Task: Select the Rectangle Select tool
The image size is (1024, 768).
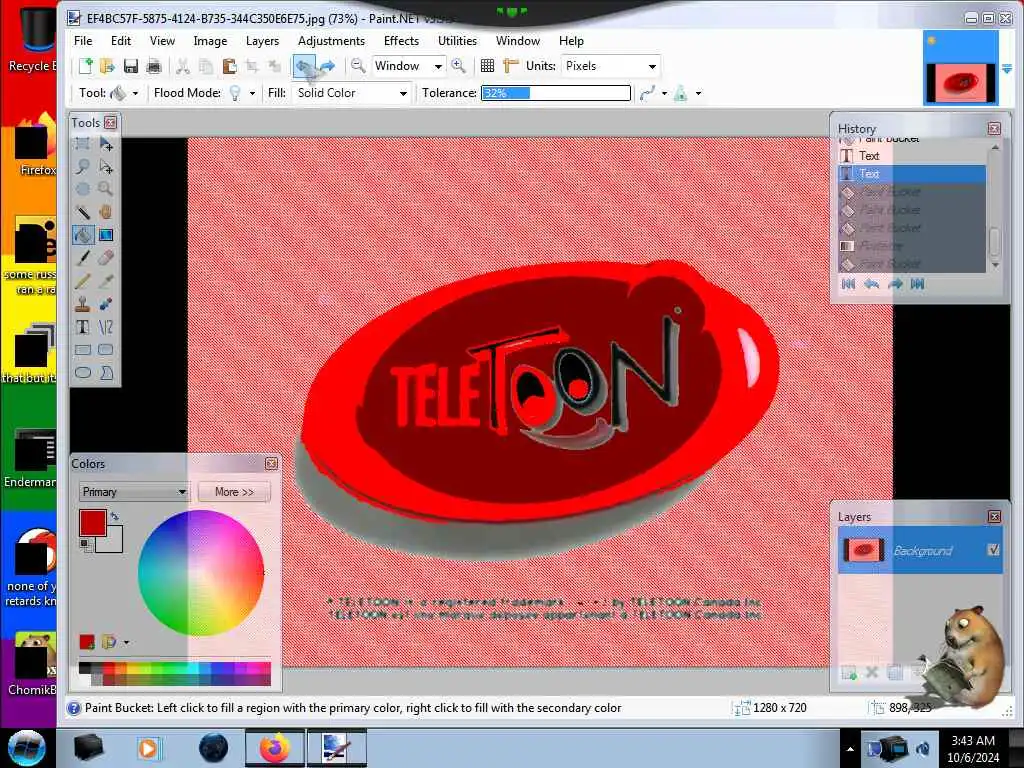Action: pyautogui.click(x=83, y=144)
